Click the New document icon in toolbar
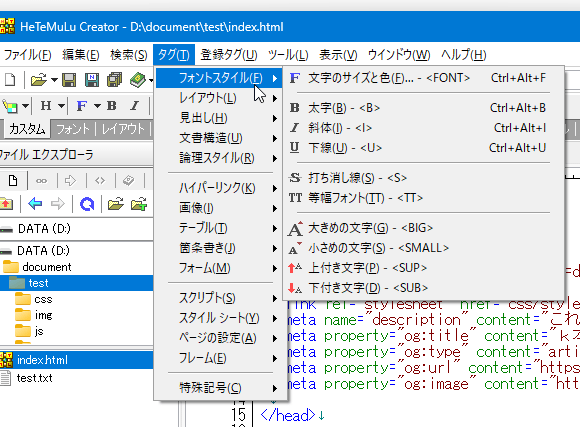Viewport: 580px width, 427px height. click(10, 80)
